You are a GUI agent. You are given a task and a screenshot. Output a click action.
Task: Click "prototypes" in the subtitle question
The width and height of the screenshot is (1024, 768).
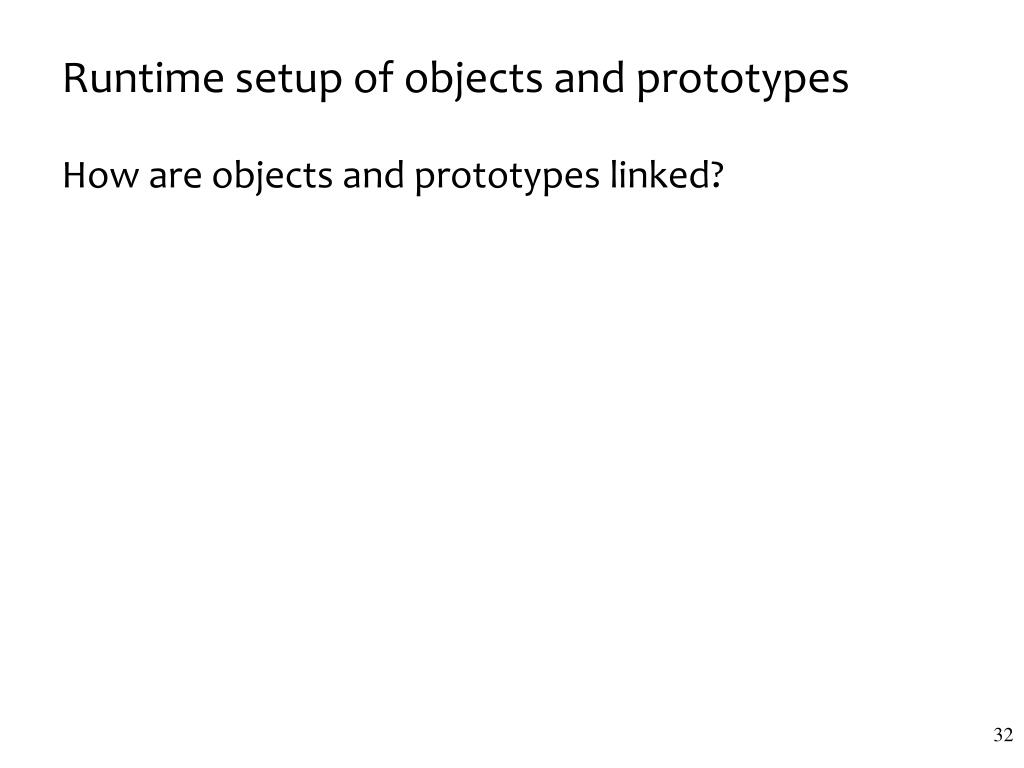click(x=507, y=178)
